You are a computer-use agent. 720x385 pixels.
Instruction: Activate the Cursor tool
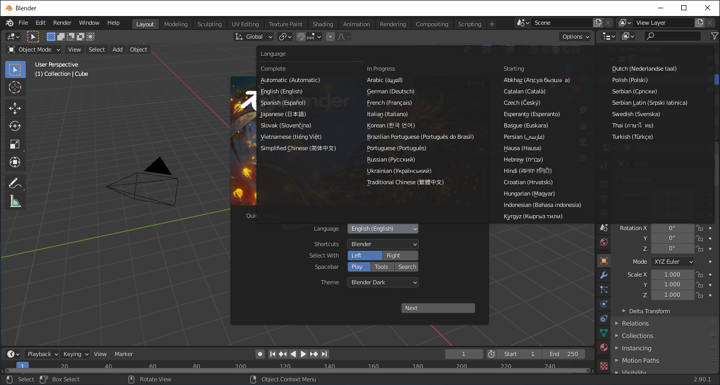click(x=15, y=87)
